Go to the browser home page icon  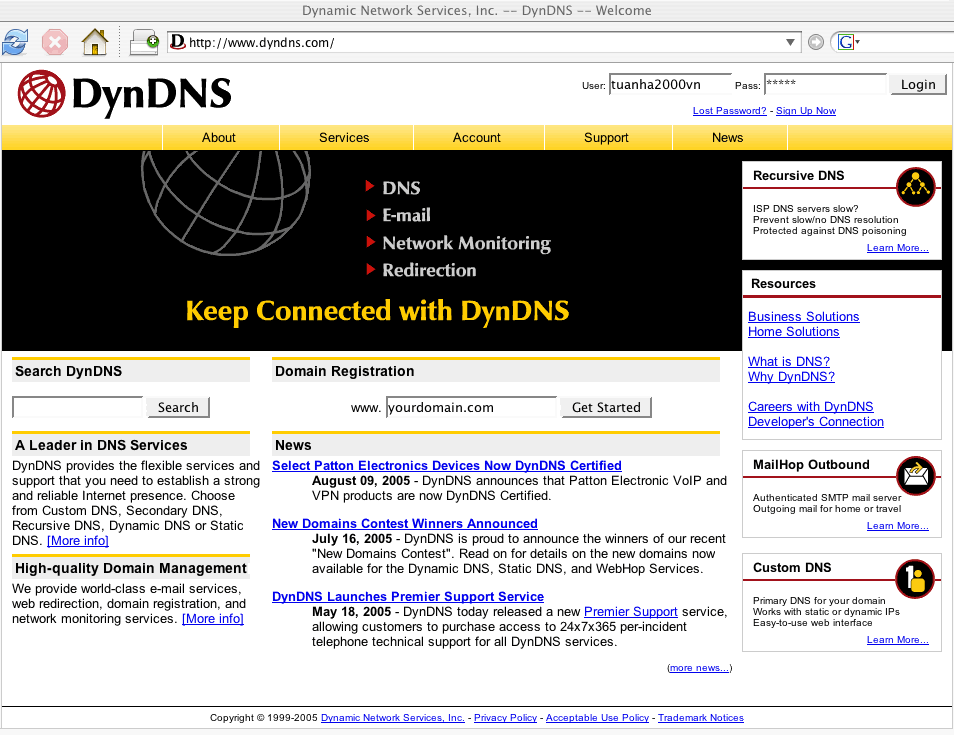94,42
